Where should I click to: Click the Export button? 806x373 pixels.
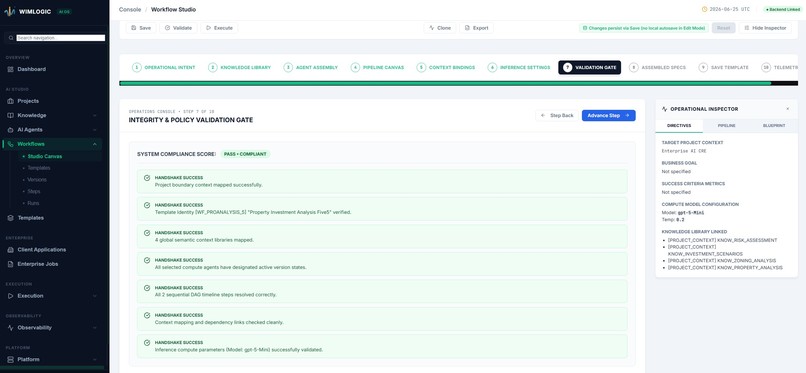click(x=477, y=28)
